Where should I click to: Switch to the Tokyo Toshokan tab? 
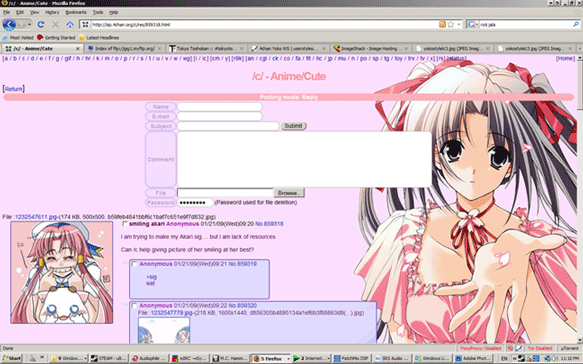click(x=206, y=49)
